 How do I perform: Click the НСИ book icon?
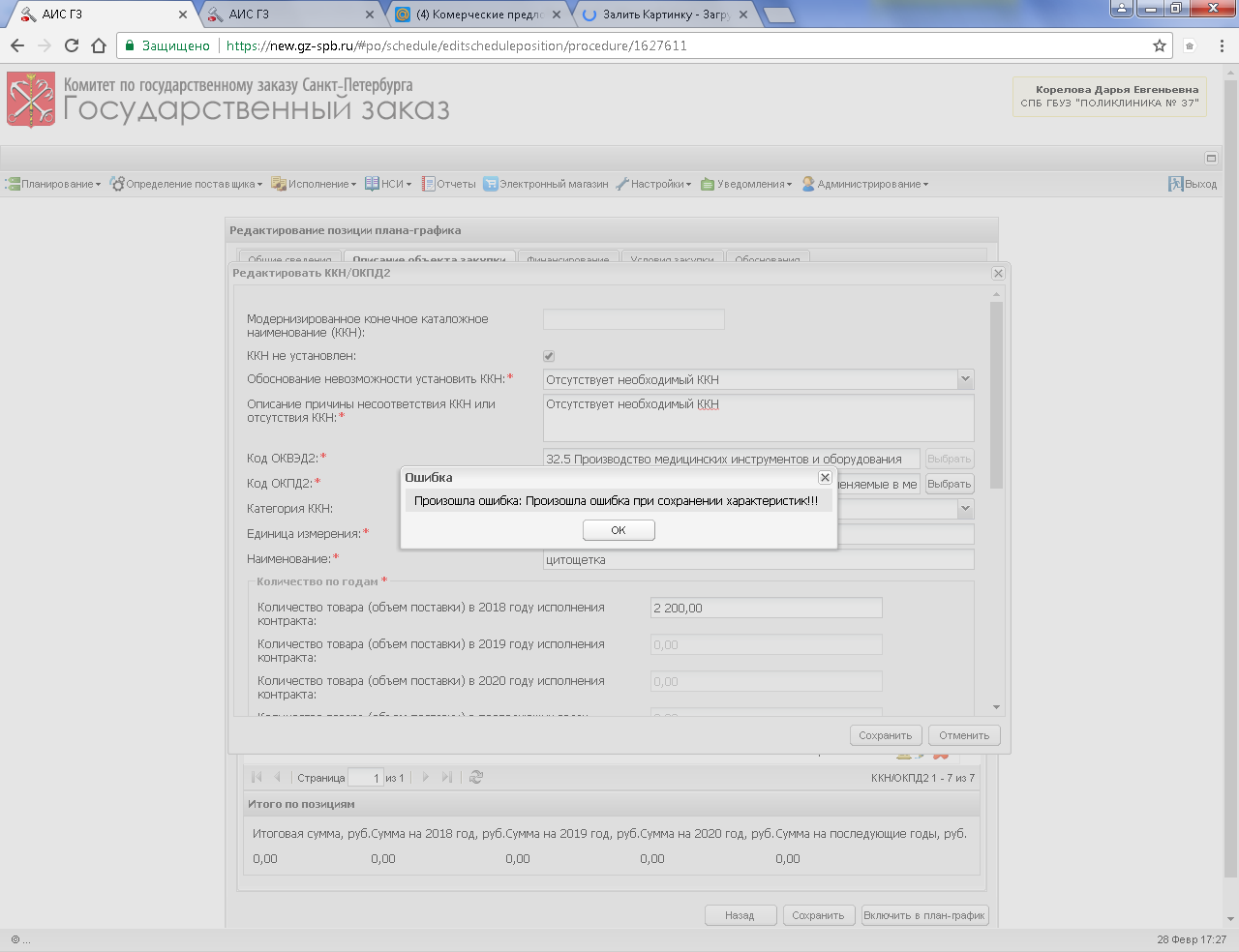point(372,184)
